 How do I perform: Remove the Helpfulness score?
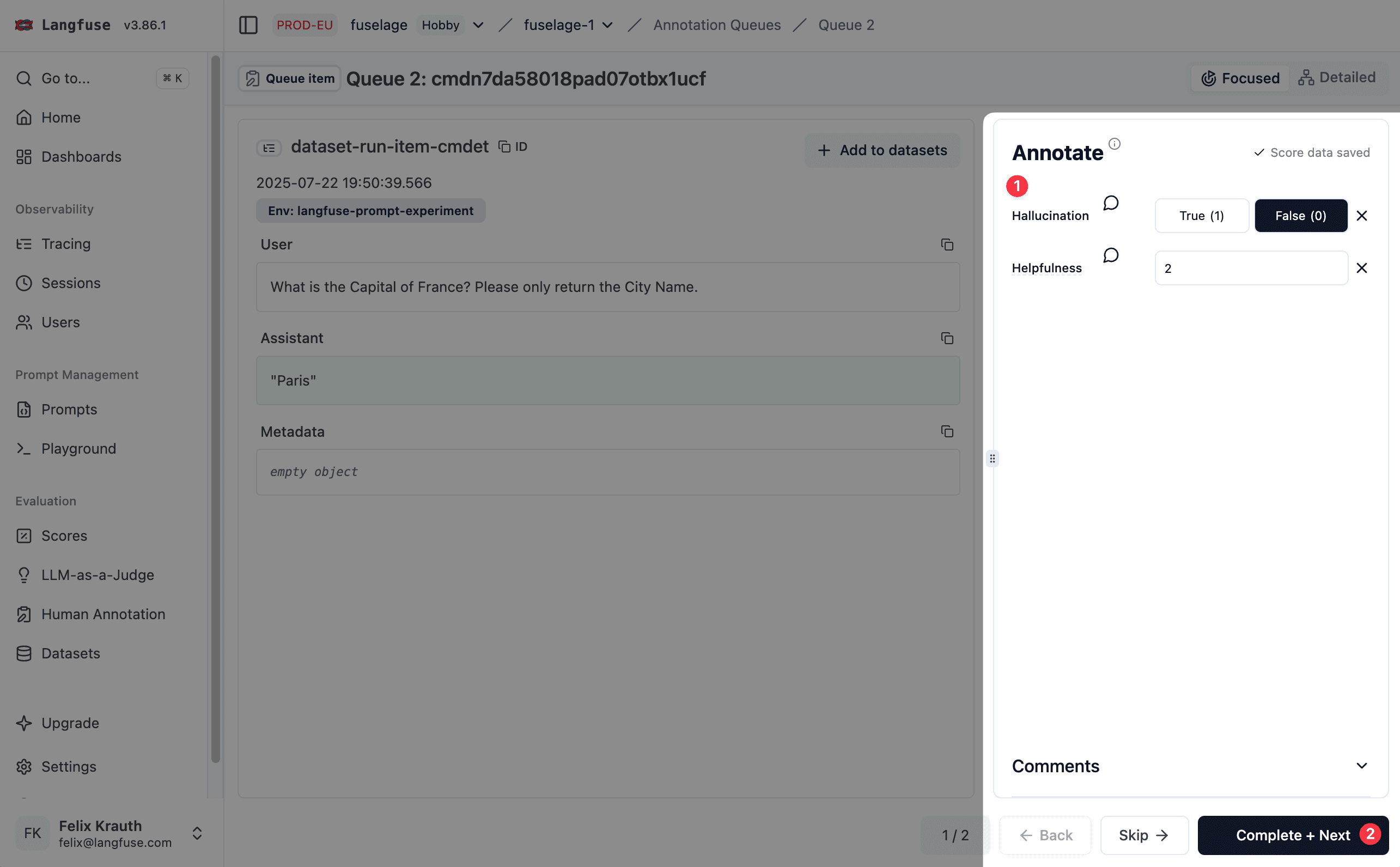(x=1362, y=268)
